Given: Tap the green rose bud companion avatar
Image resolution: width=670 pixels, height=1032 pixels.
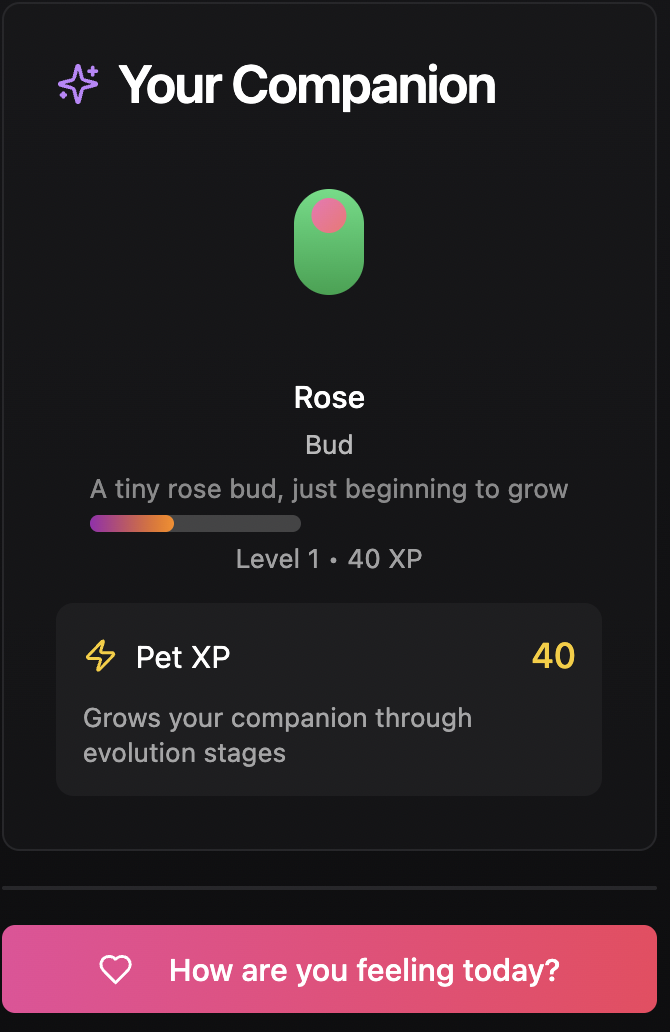Looking at the screenshot, I should [x=328, y=242].
